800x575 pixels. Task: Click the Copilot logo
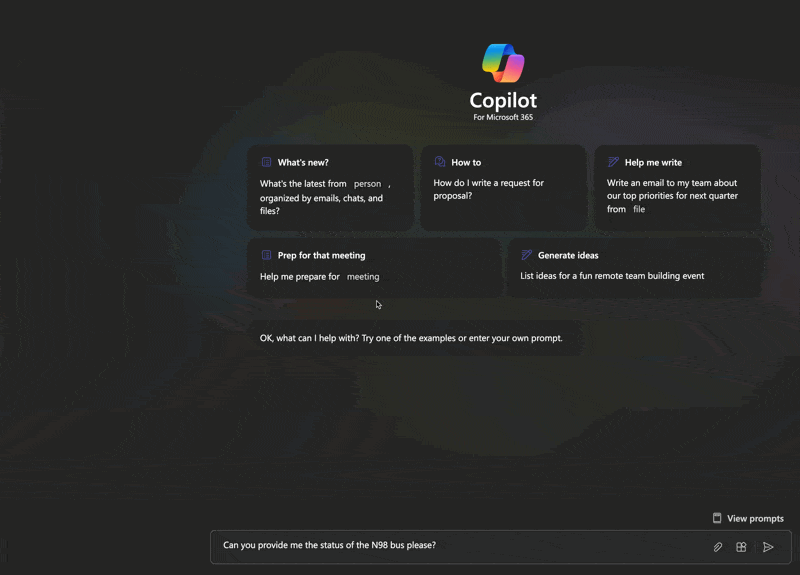[x=503, y=63]
